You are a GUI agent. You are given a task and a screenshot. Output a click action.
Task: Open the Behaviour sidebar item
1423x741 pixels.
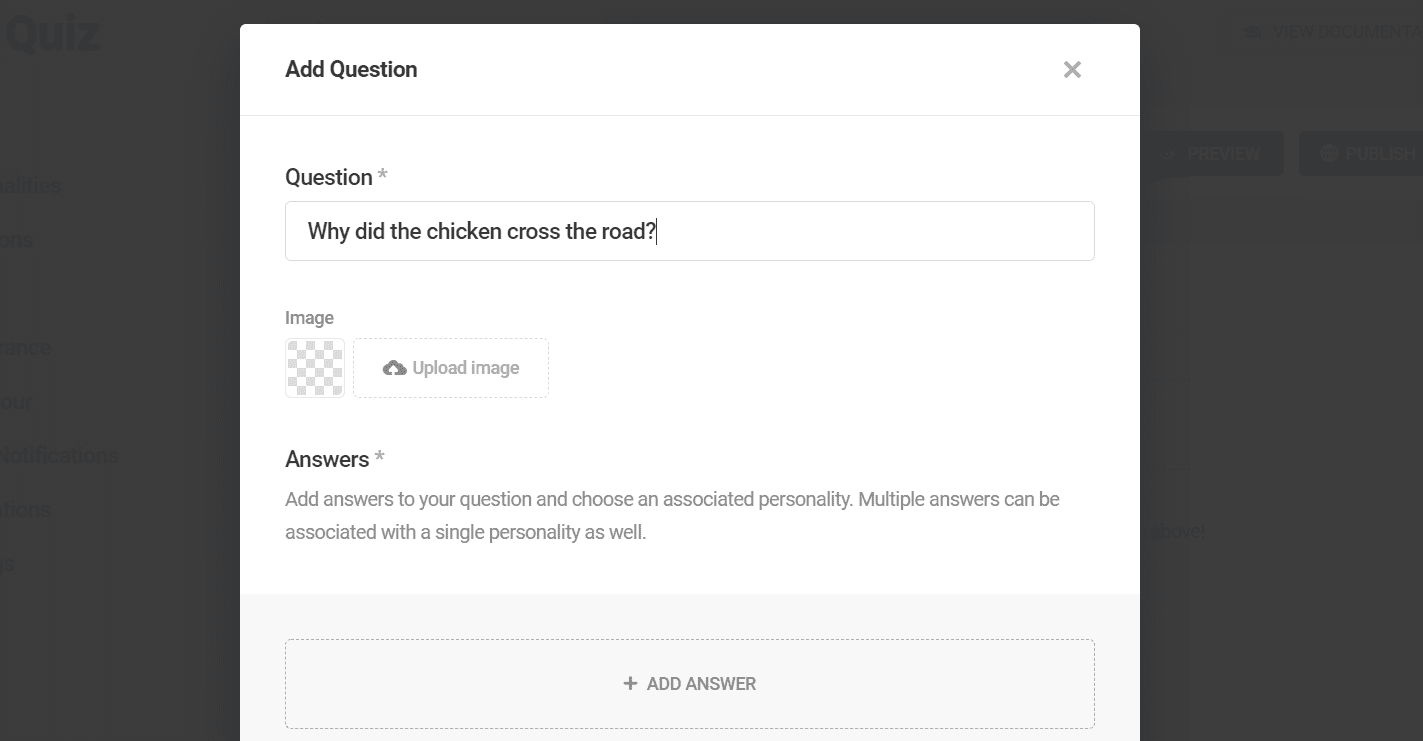[x=16, y=402]
